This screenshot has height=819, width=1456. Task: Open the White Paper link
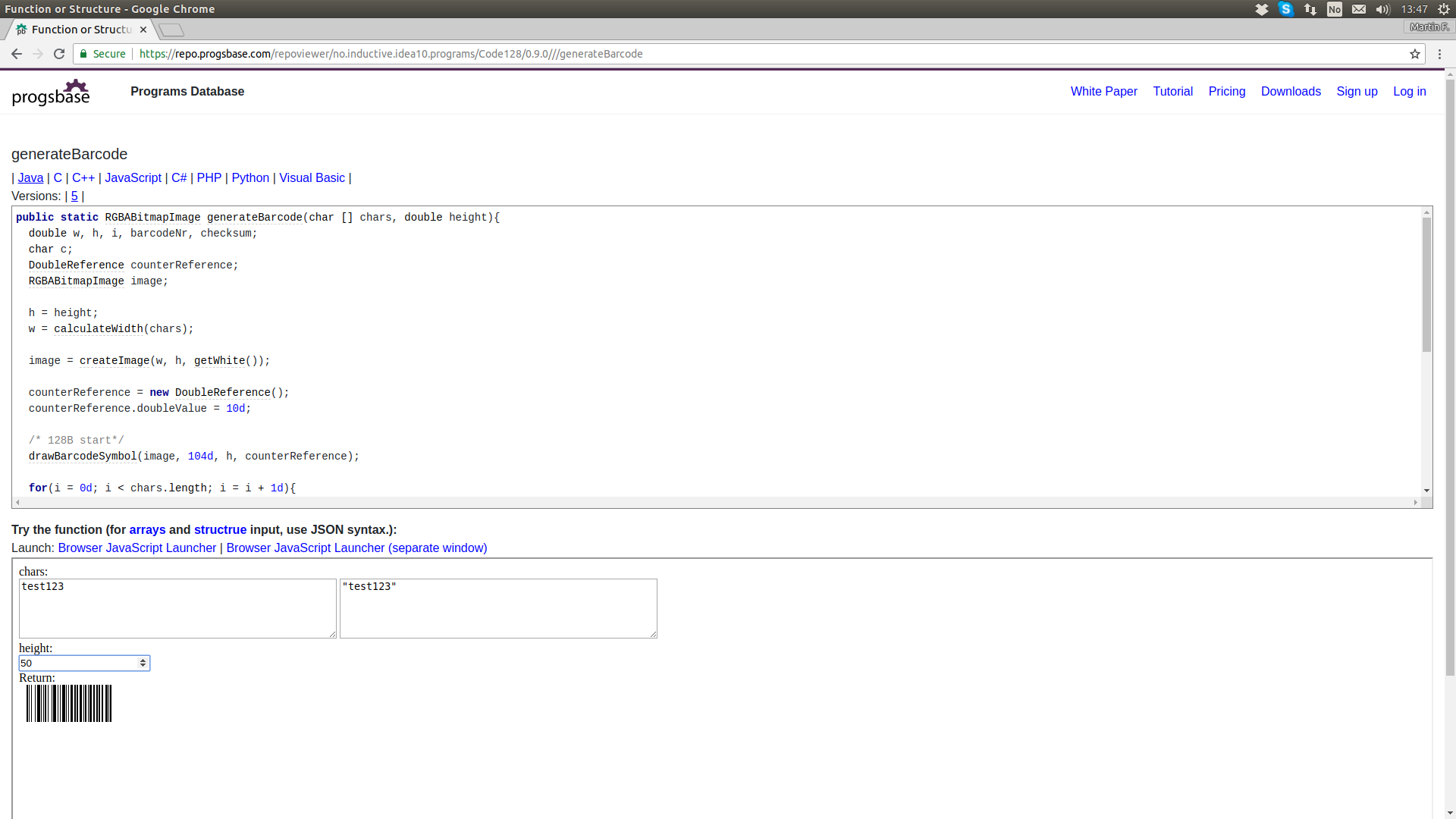(1103, 92)
